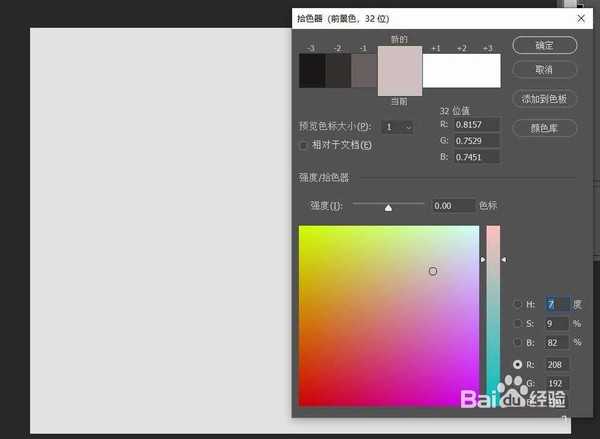Image resolution: width=600 pixels, height=439 pixels.
Task: Choose the -1 stop preview swatch
Action: point(364,70)
